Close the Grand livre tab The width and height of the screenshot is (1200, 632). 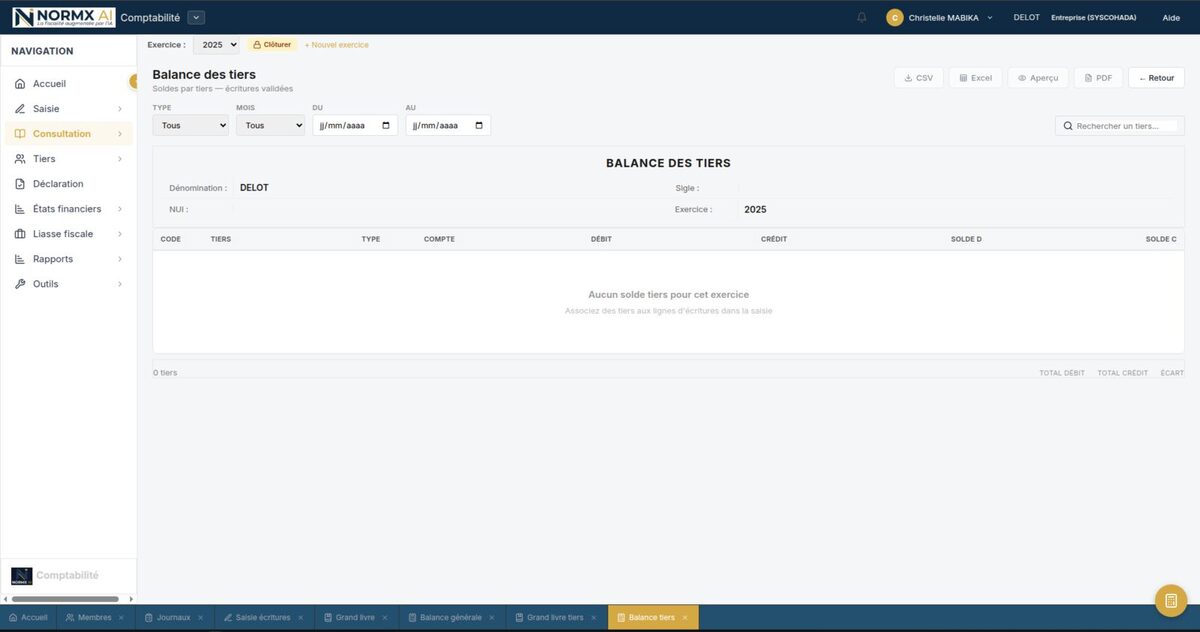385,618
